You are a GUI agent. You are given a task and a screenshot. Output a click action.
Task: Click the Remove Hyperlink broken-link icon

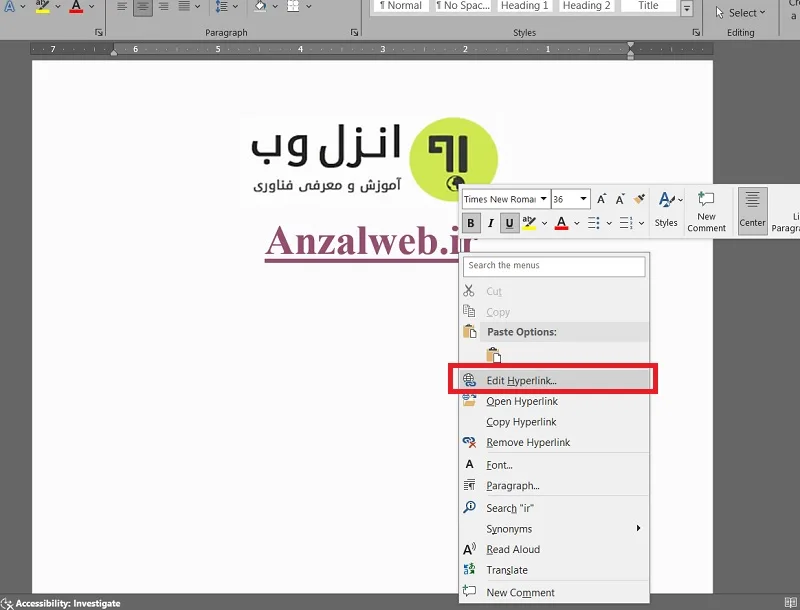pyautogui.click(x=469, y=442)
